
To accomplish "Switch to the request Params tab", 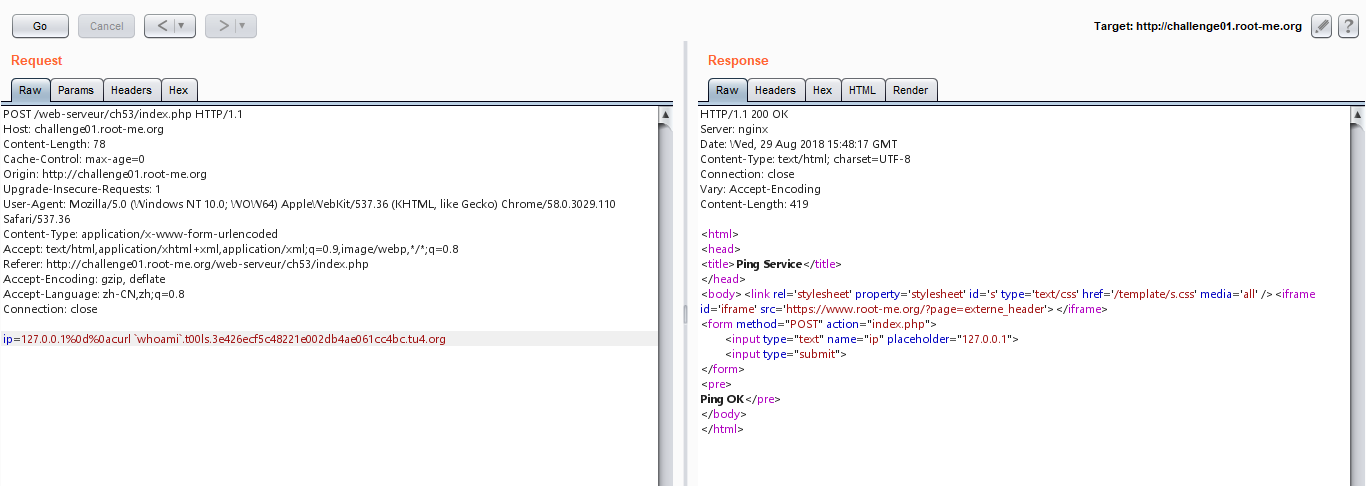I will [76, 90].
